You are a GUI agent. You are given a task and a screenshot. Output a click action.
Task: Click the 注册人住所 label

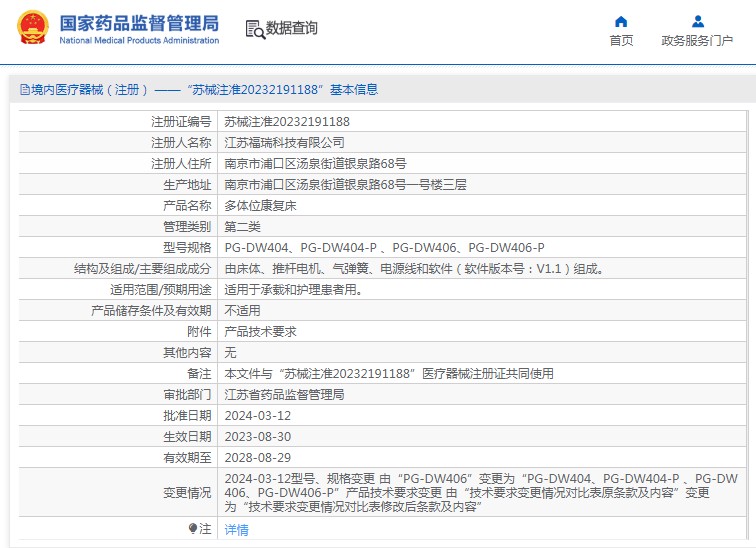(181, 164)
